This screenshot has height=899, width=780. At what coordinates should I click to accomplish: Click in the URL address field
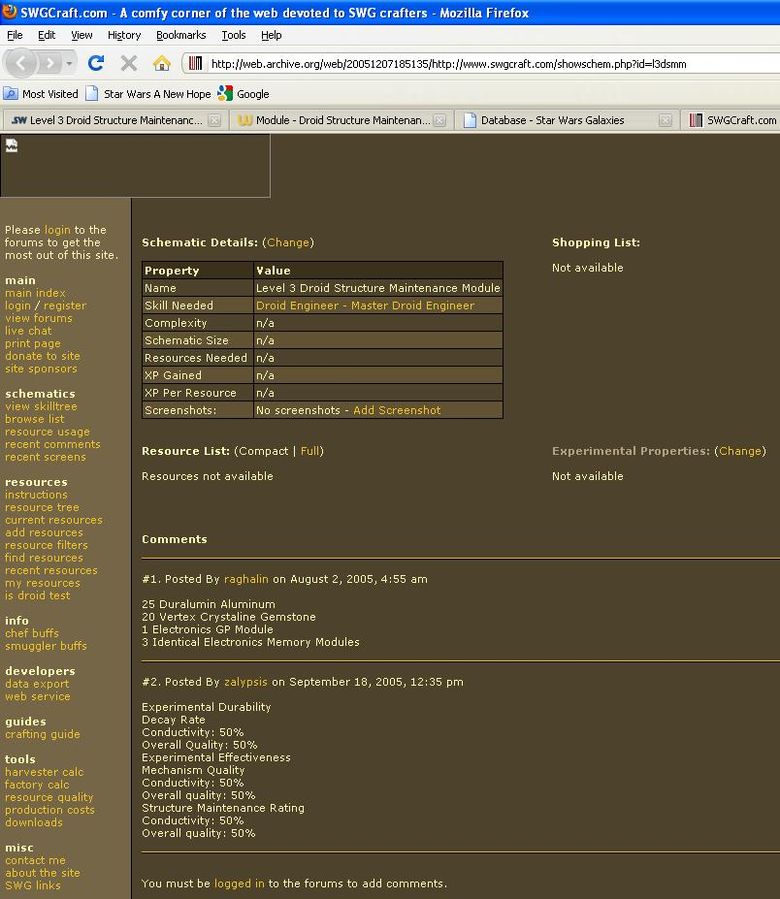point(480,64)
